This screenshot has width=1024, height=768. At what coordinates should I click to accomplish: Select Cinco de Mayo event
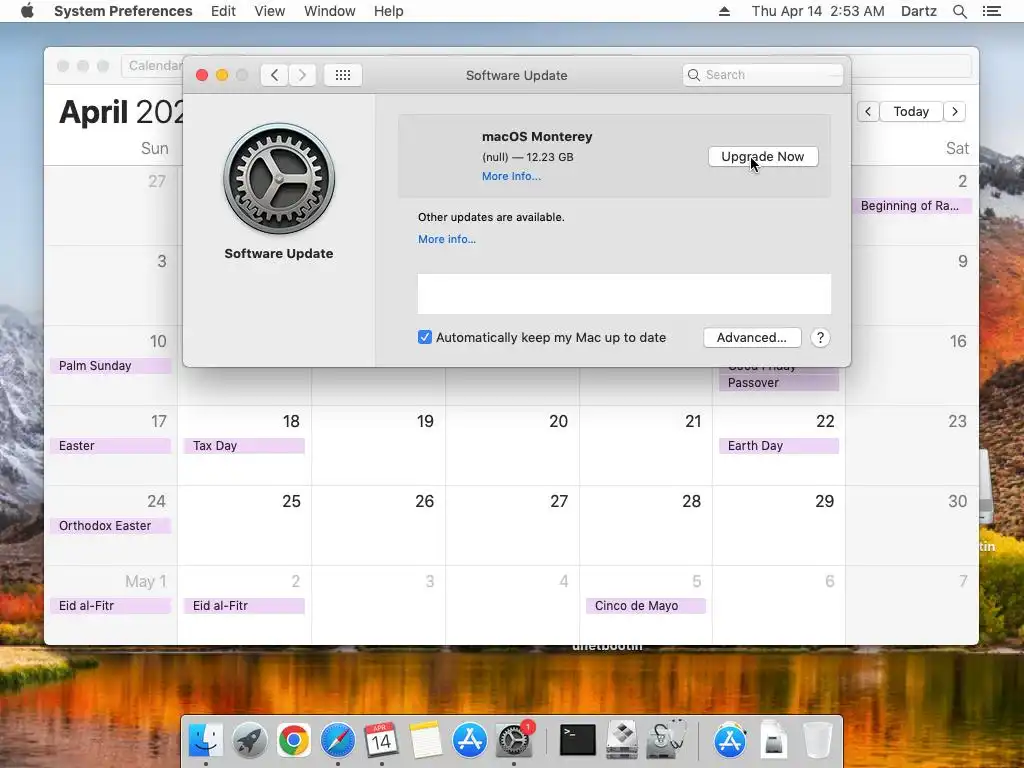pyautogui.click(x=645, y=606)
